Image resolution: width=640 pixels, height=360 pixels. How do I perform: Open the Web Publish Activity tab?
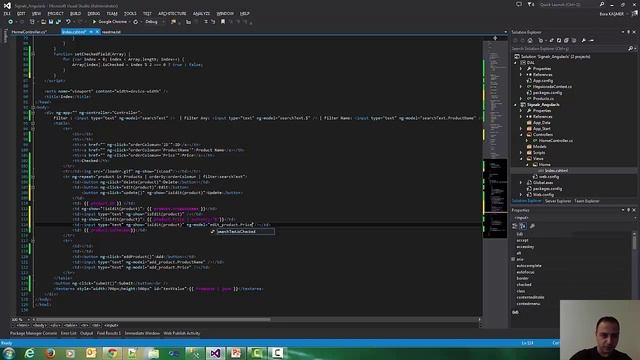pos(182,333)
